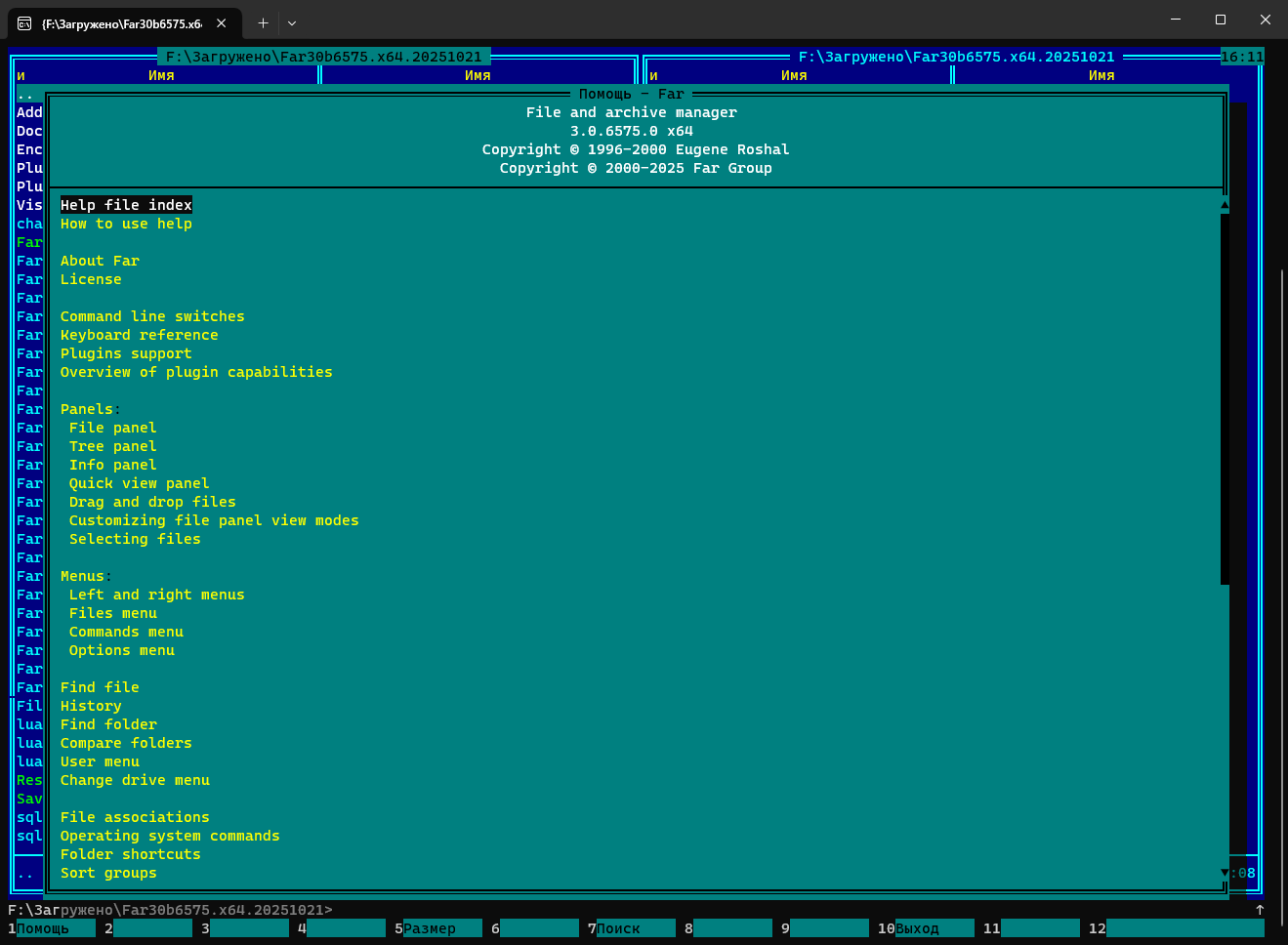1288x945 pixels.
Task: Open the 'File associations' help topic
Action: click(x=135, y=817)
